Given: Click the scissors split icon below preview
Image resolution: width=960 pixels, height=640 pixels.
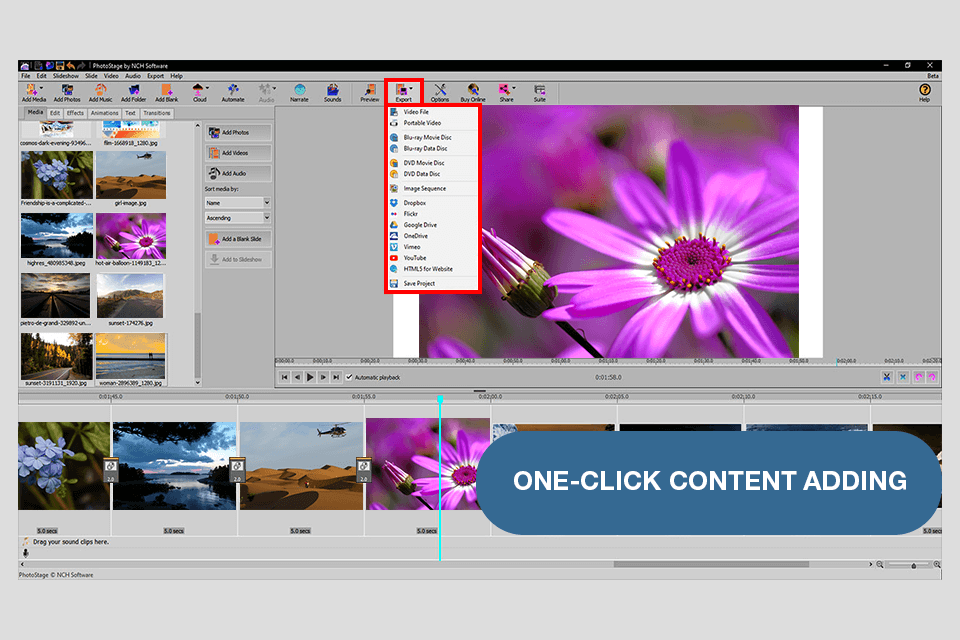Looking at the screenshot, I should 887,377.
